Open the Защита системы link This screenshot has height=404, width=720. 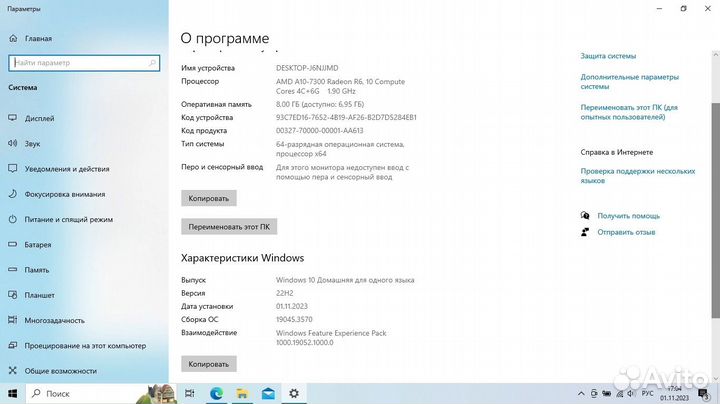pos(608,56)
